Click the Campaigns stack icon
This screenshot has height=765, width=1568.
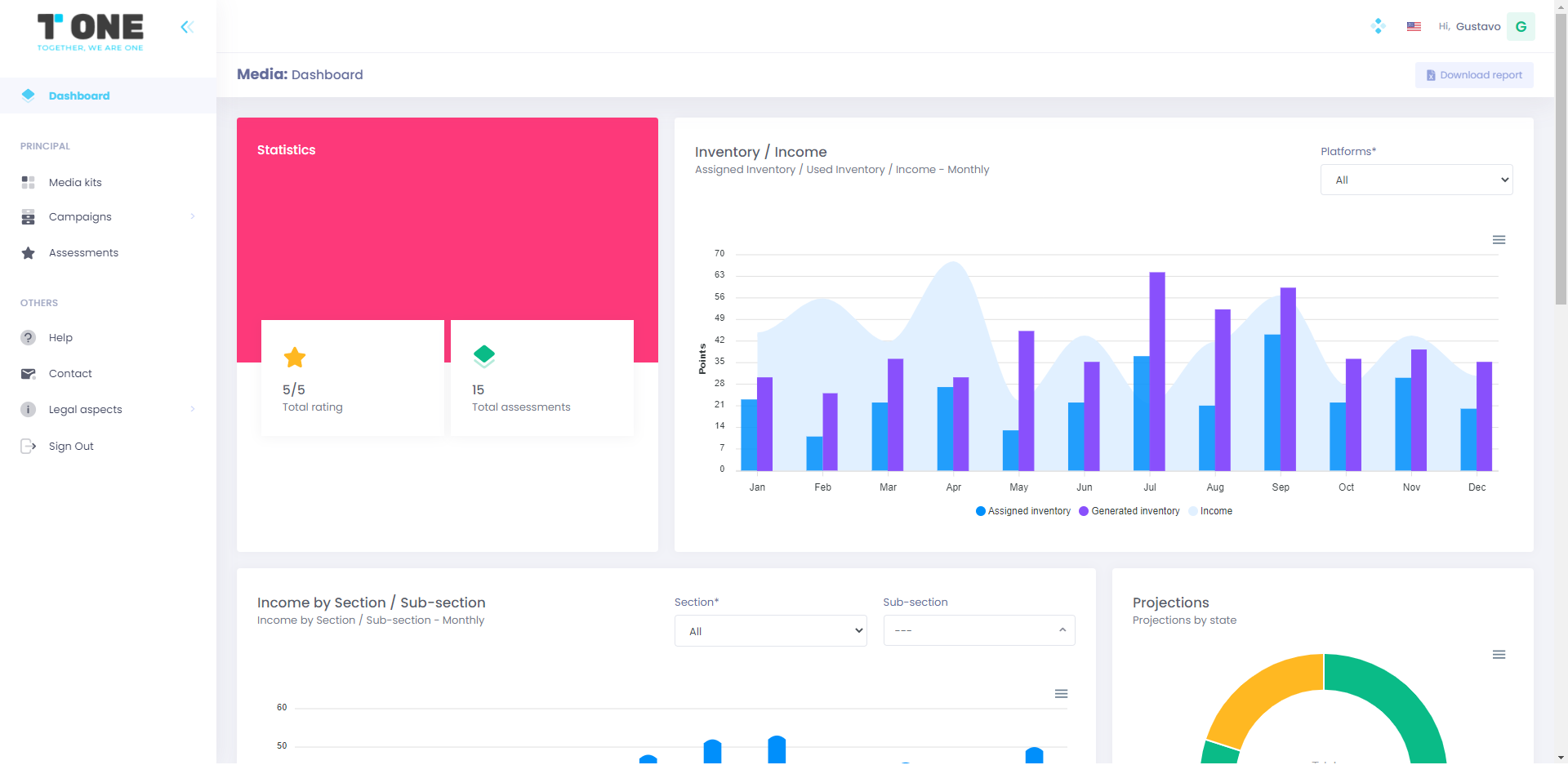[x=29, y=217]
